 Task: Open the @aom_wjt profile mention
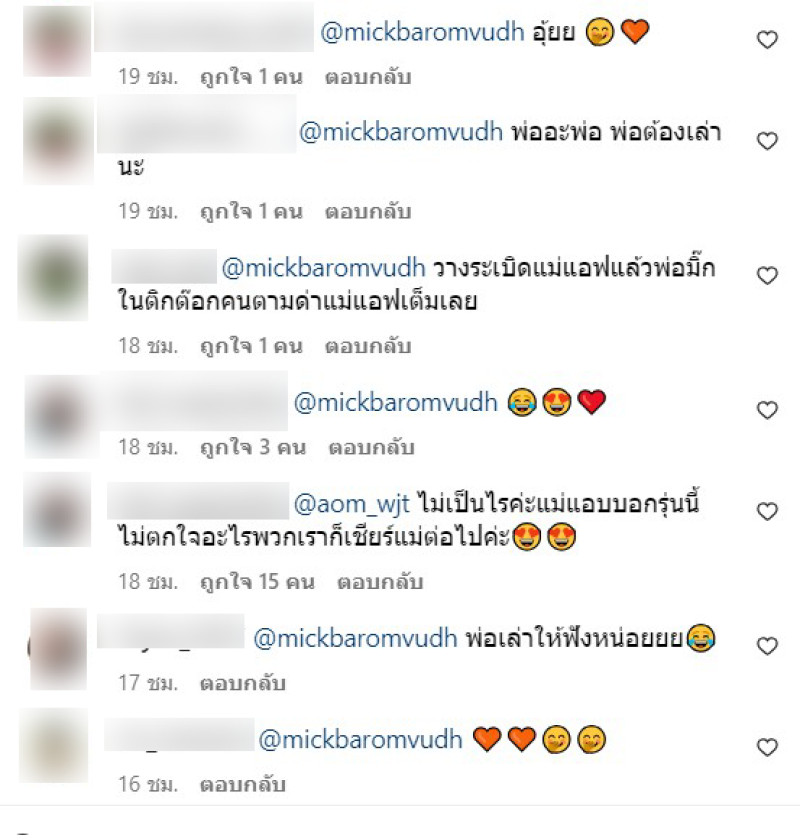(352, 504)
